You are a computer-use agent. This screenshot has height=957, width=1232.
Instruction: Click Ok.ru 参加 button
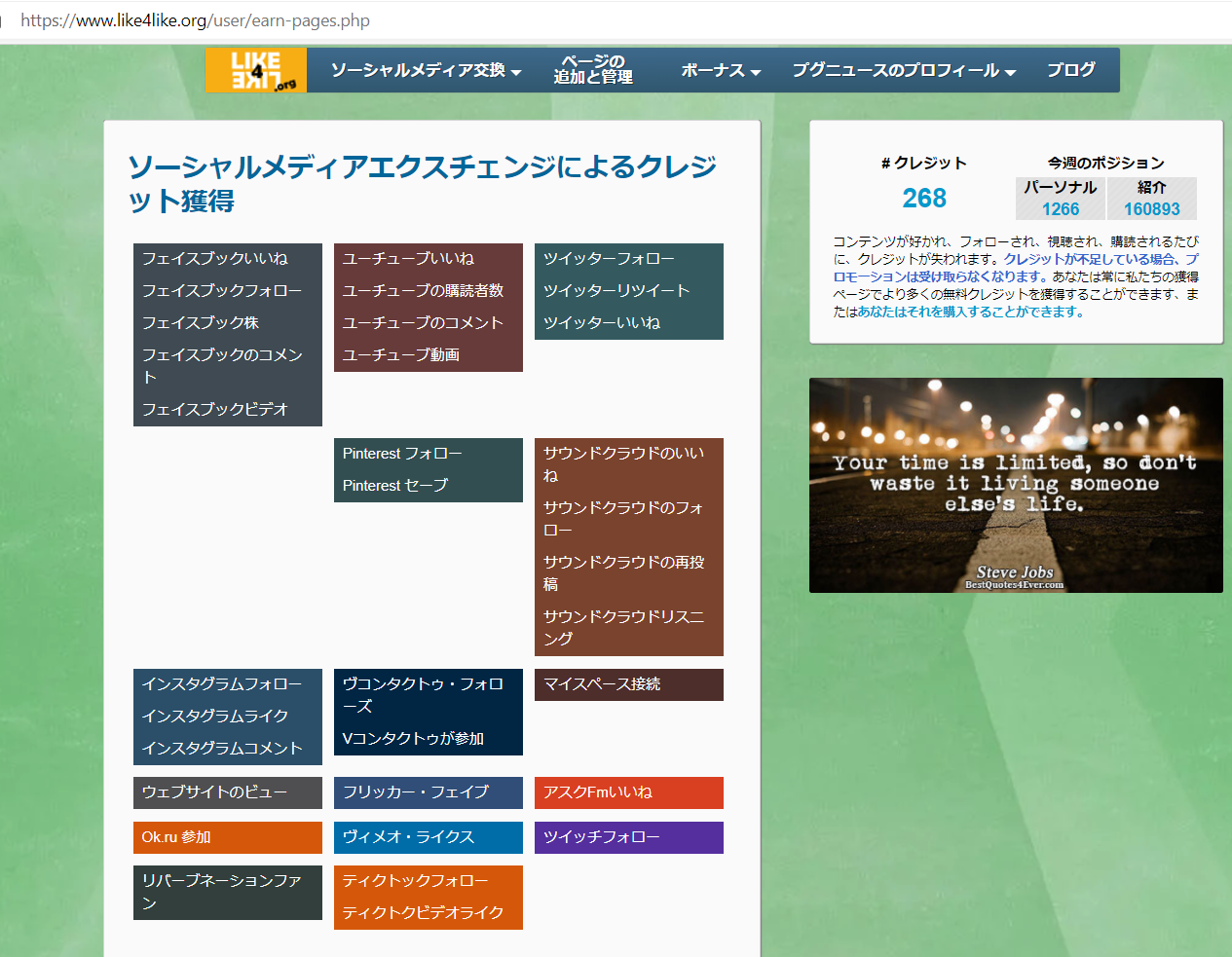(x=228, y=837)
